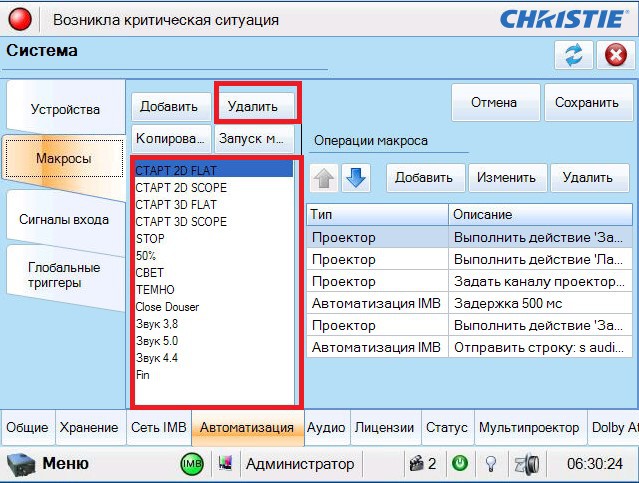Select the Close Douser macro

[x=214, y=307]
